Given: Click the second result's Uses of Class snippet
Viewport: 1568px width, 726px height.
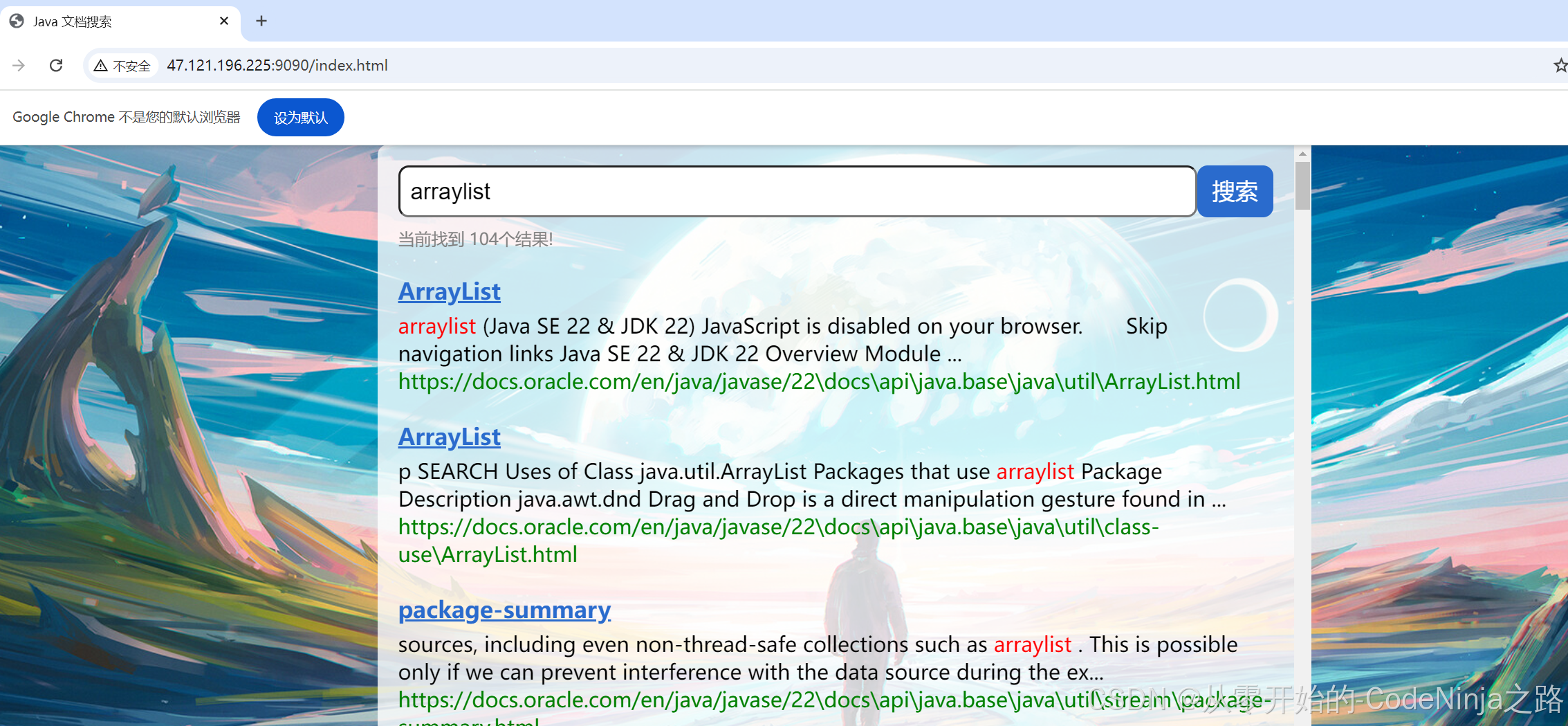Looking at the screenshot, I should click(x=812, y=485).
